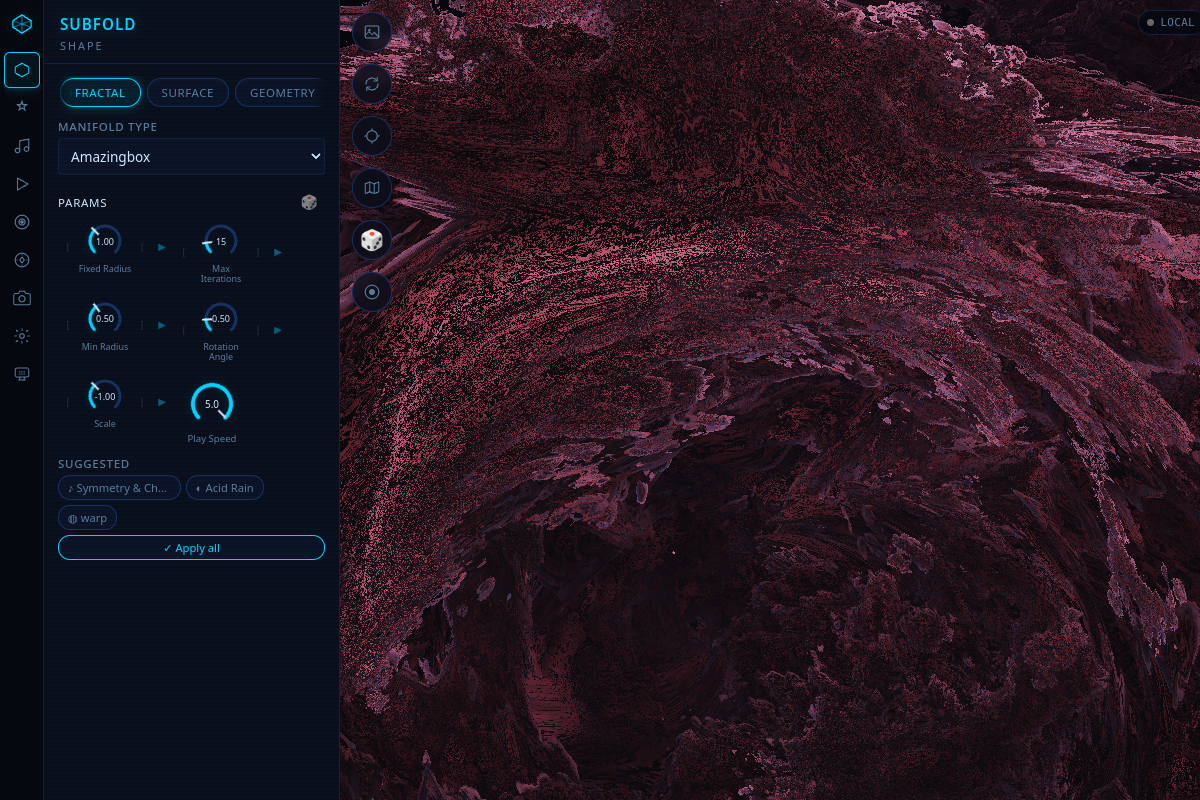Image resolution: width=1200 pixels, height=800 pixels.
Task: Click the folded map viewport button
Action: tap(372, 188)
